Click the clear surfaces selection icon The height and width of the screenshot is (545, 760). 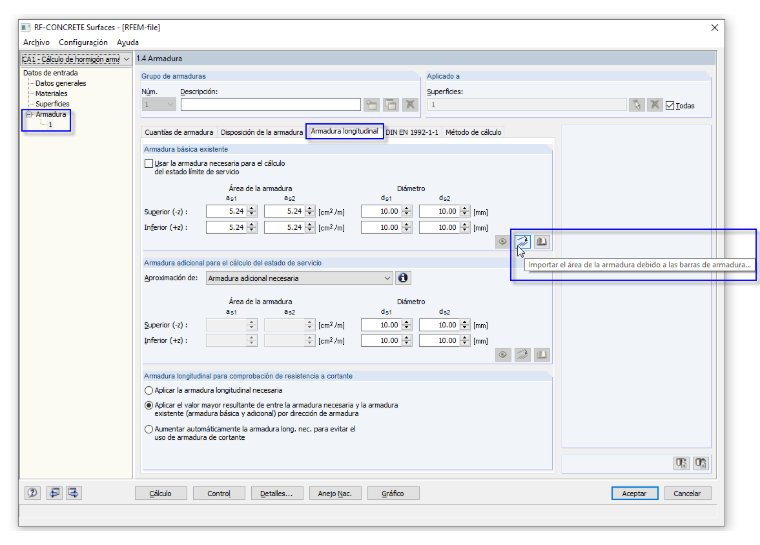coord(654,105)
